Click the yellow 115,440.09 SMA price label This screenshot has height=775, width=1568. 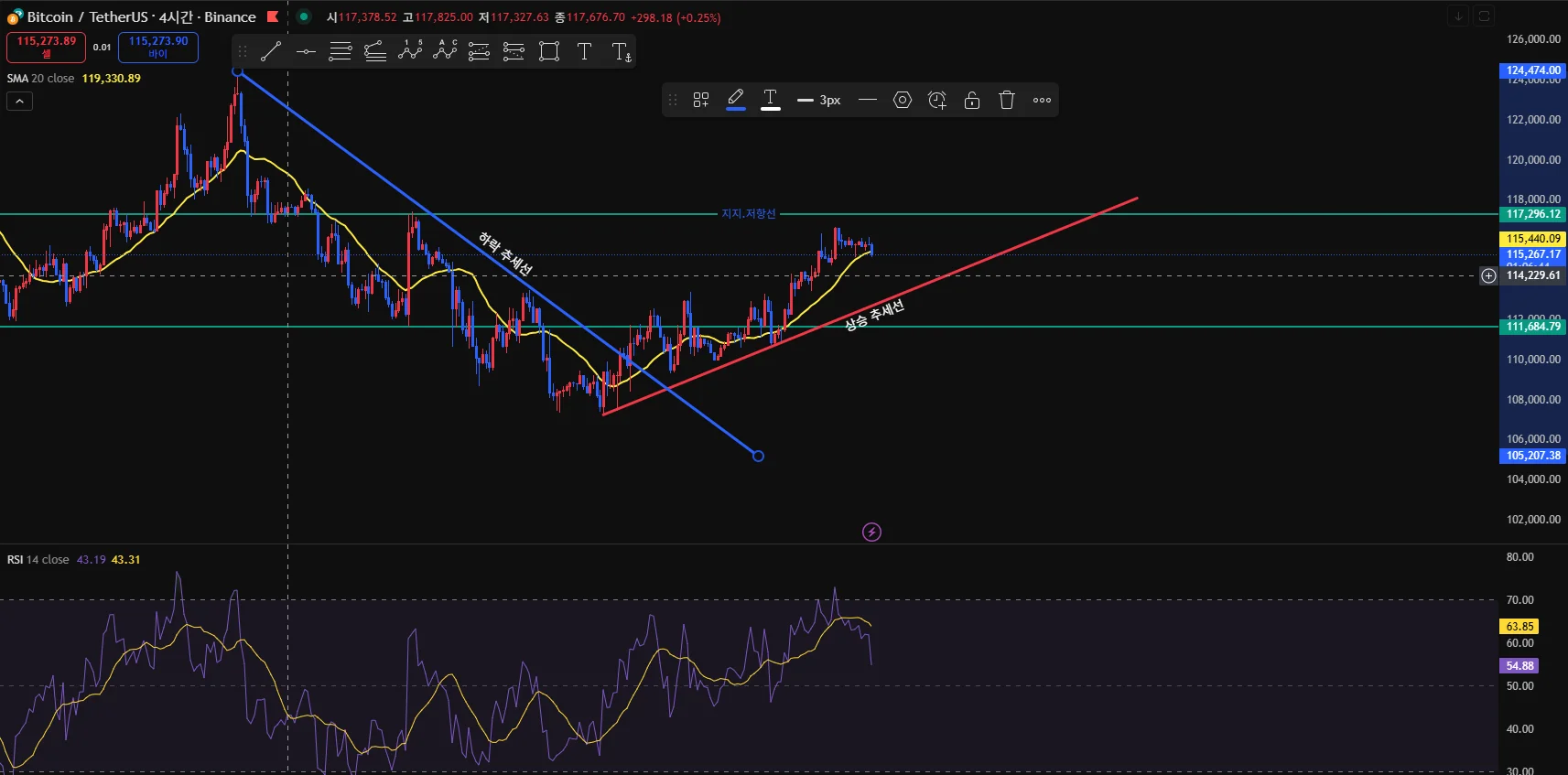point(1533,239)
